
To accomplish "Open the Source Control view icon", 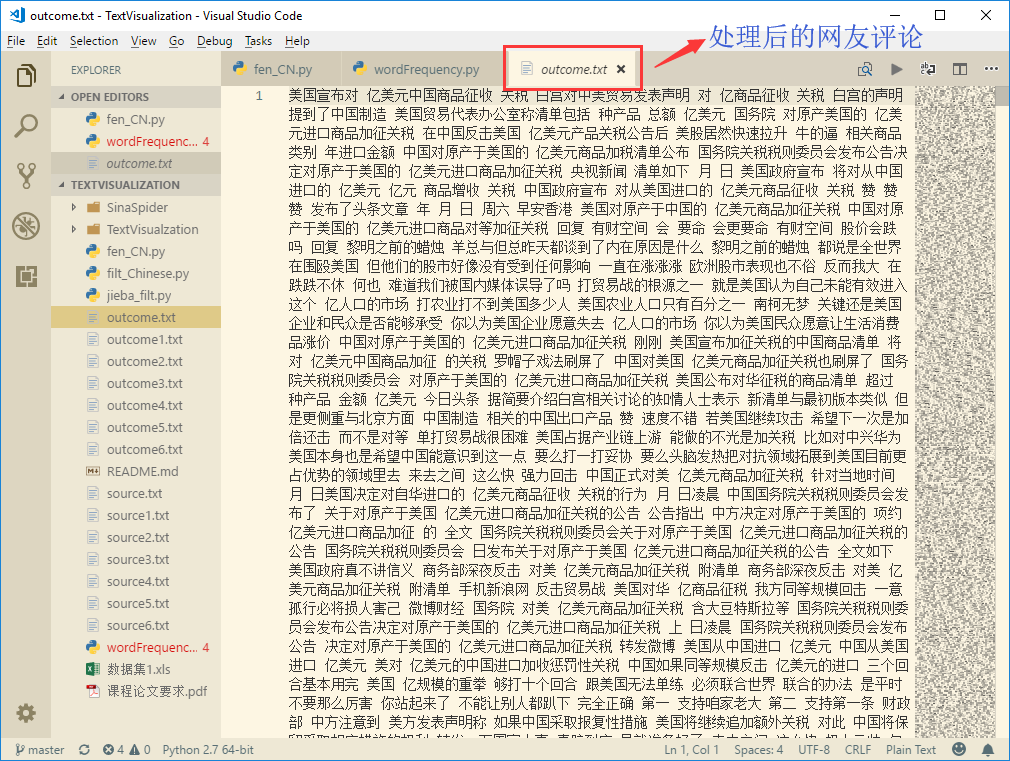I will click(x=26, y=176).
